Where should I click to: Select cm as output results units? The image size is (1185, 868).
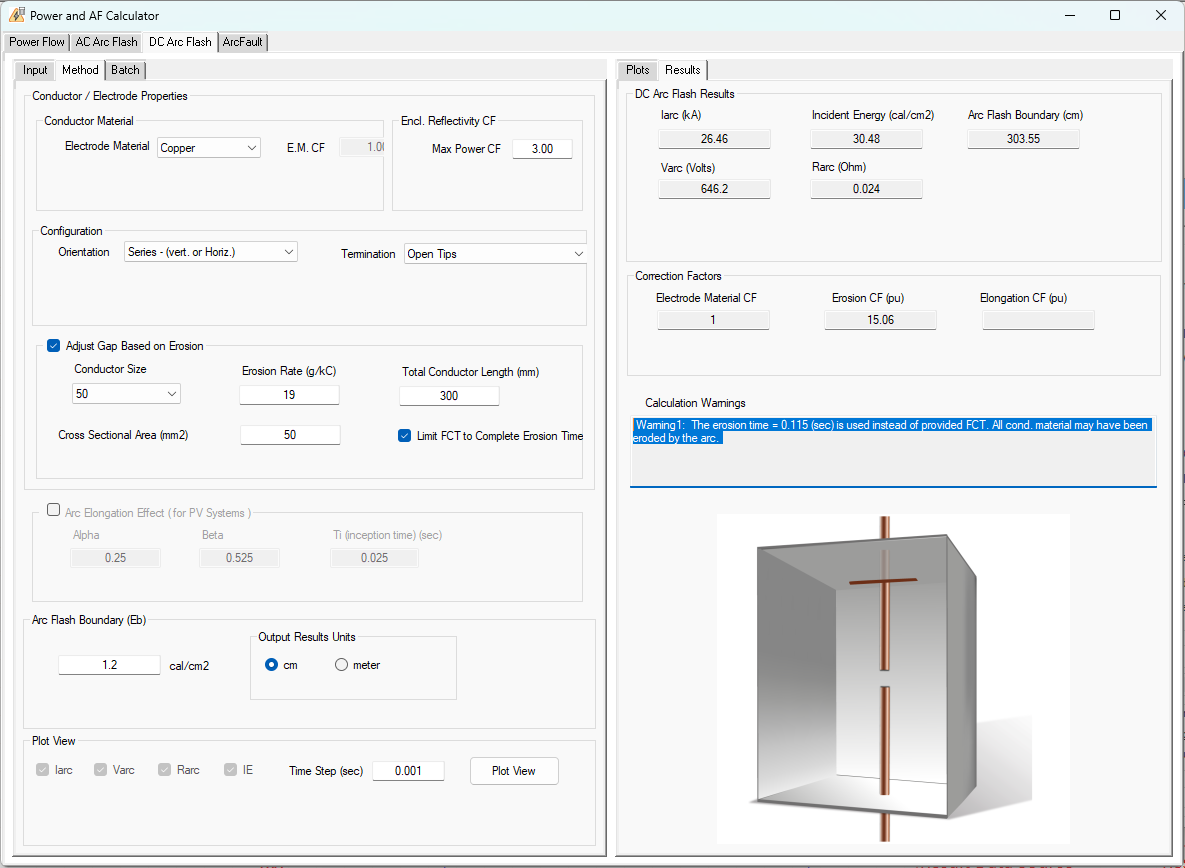click(x=269, y=664)
